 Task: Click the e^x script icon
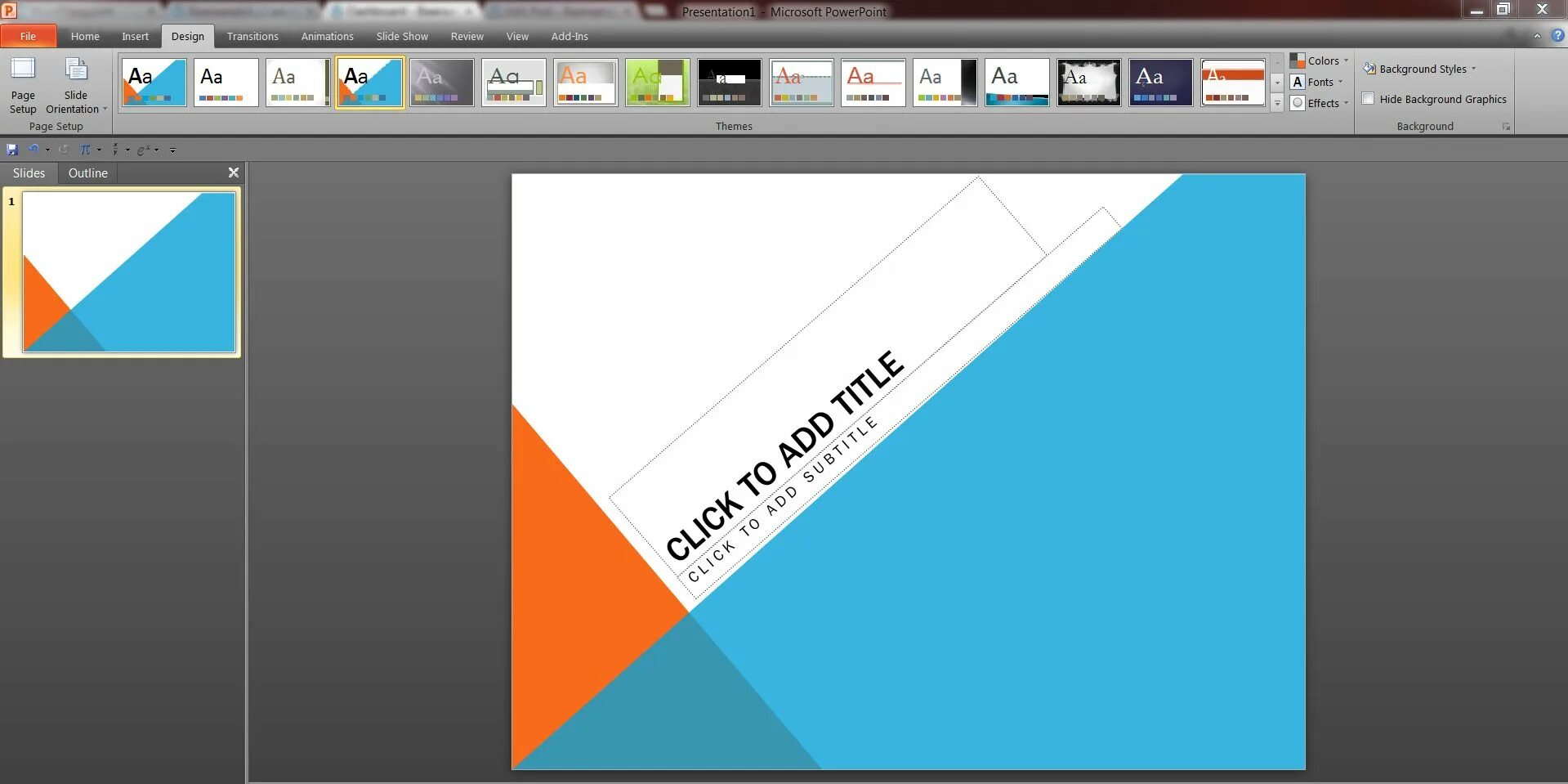click(x=144, y=150)
